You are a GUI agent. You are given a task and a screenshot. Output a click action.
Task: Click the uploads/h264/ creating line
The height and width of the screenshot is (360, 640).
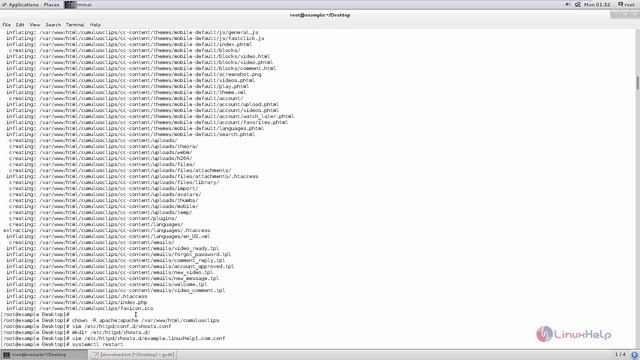101,158
